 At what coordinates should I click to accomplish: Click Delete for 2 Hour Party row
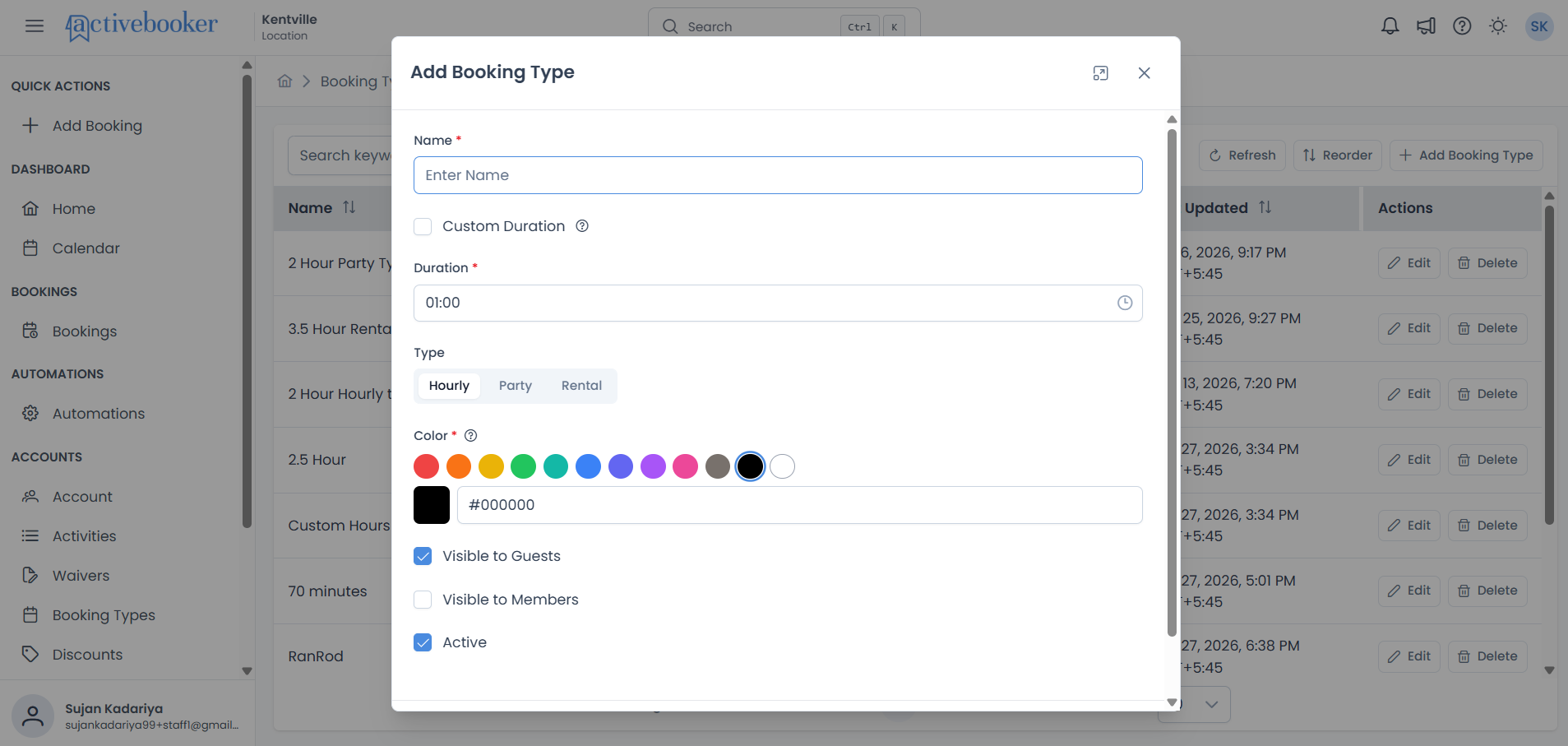pos(1487,263)
